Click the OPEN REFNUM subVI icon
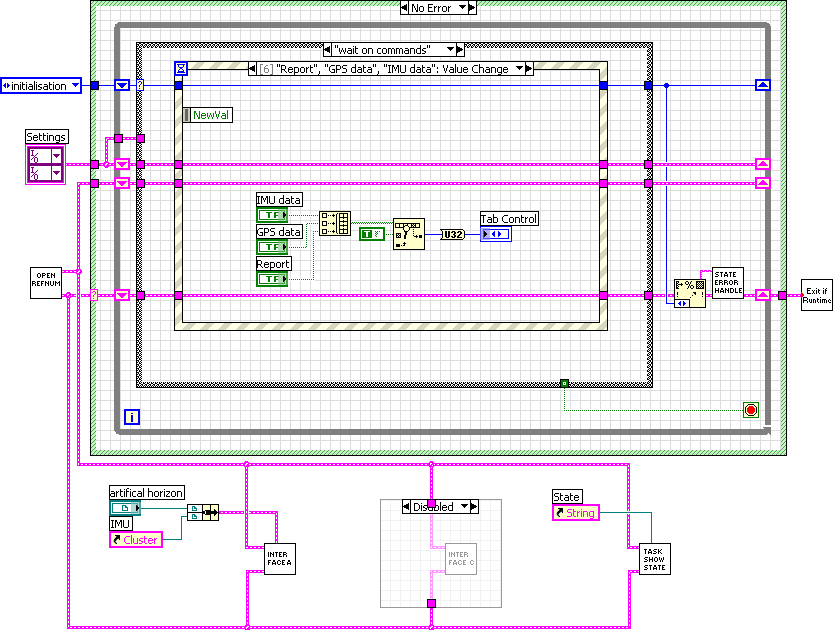 (46, 283)
